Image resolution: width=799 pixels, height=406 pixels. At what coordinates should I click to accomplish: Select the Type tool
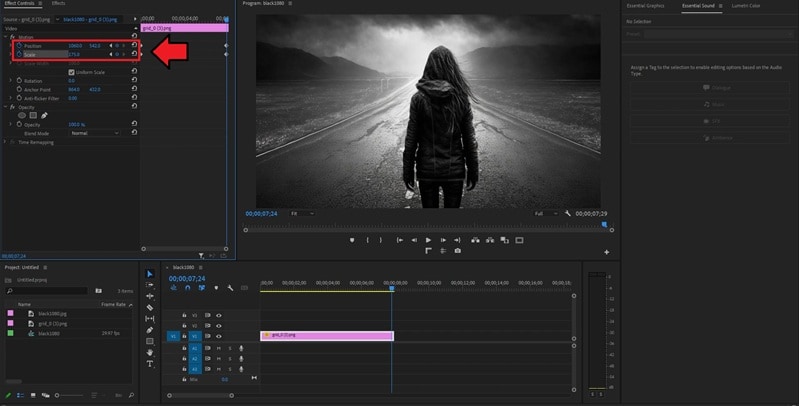tap(150, 364)
